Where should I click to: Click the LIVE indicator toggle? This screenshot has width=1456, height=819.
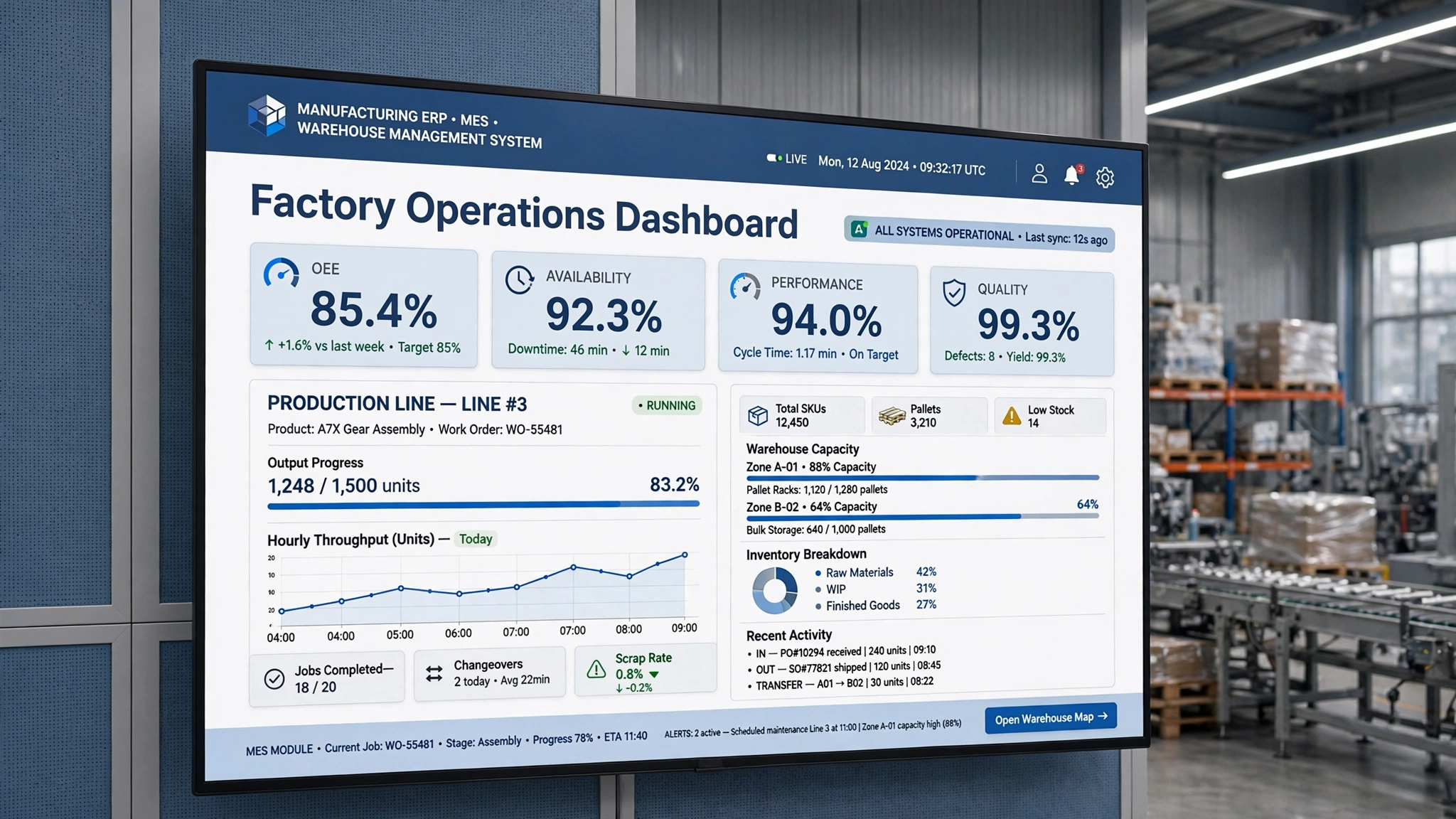[x=774, y=158]
